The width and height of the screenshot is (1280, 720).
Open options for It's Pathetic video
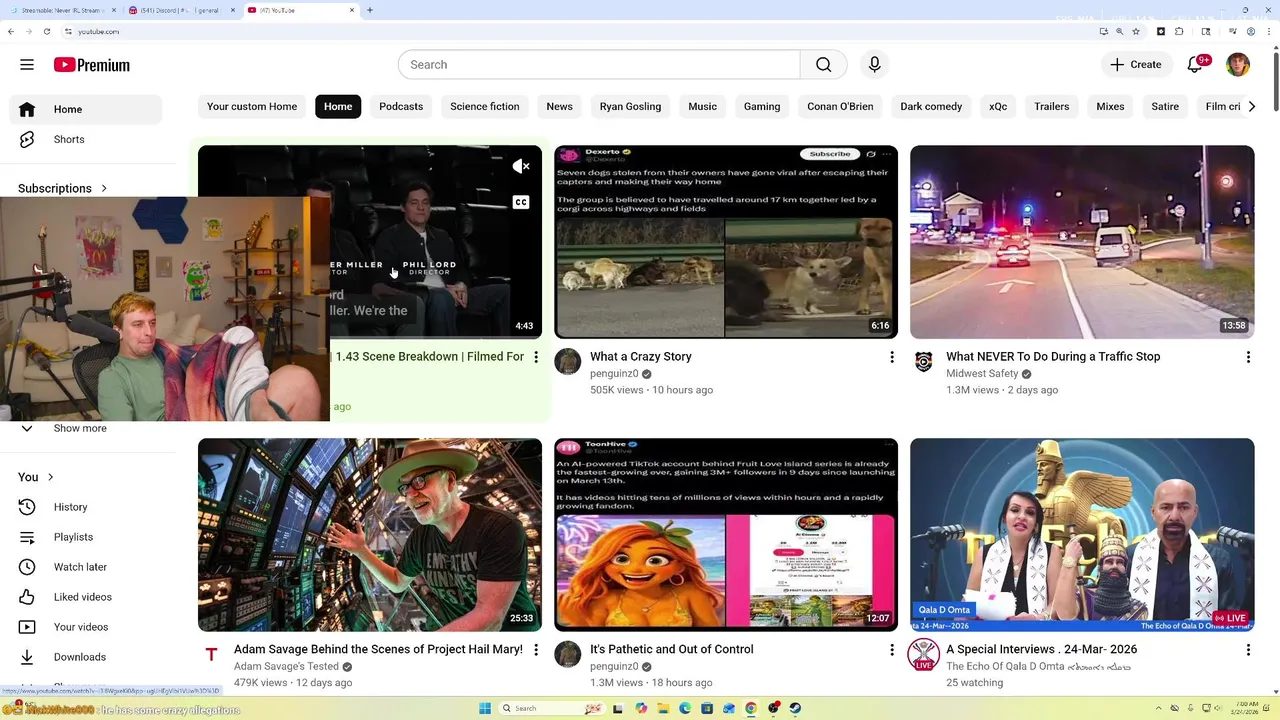pyautogui.click(x=892, y=650)
